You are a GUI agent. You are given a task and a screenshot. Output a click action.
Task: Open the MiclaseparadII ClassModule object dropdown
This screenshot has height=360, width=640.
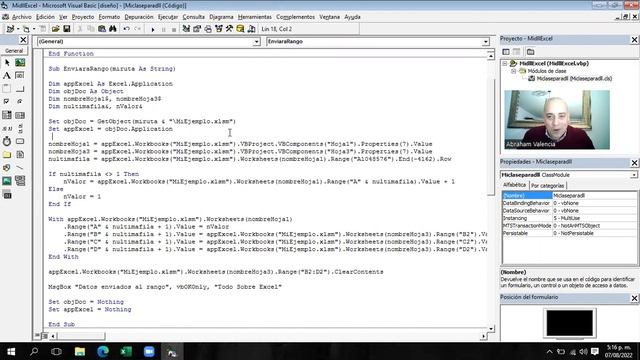click(x=633, y=175)
